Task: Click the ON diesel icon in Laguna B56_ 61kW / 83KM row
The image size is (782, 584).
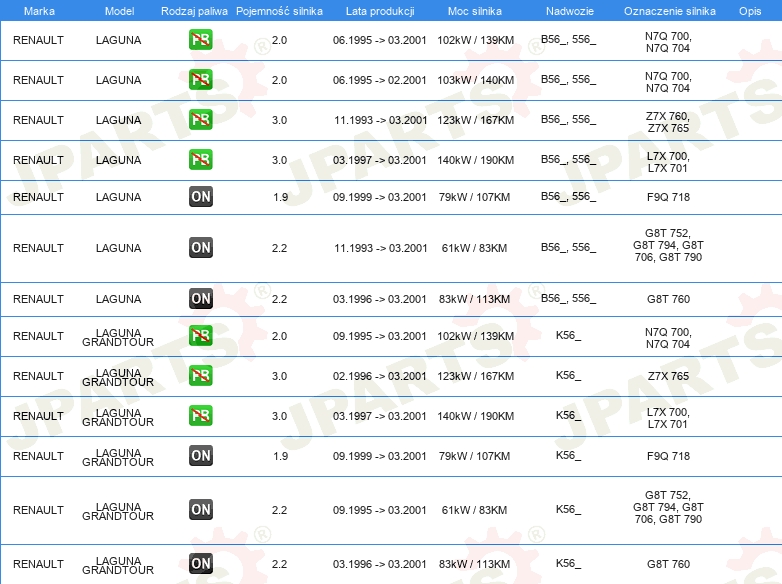Action: (200, 247)
